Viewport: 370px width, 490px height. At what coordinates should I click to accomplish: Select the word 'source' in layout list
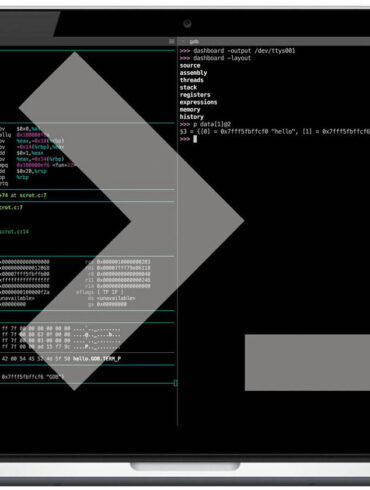click(190, 65)
